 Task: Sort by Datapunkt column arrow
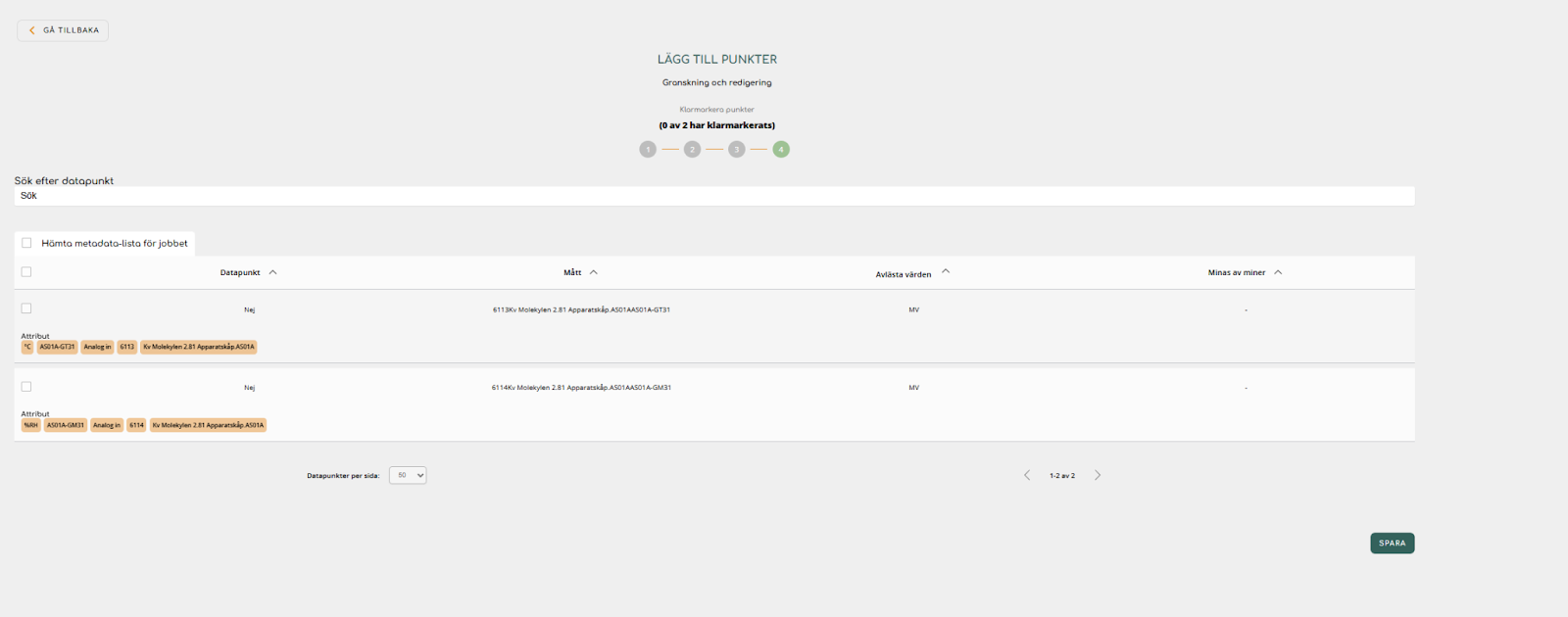(x=272, y=272)
